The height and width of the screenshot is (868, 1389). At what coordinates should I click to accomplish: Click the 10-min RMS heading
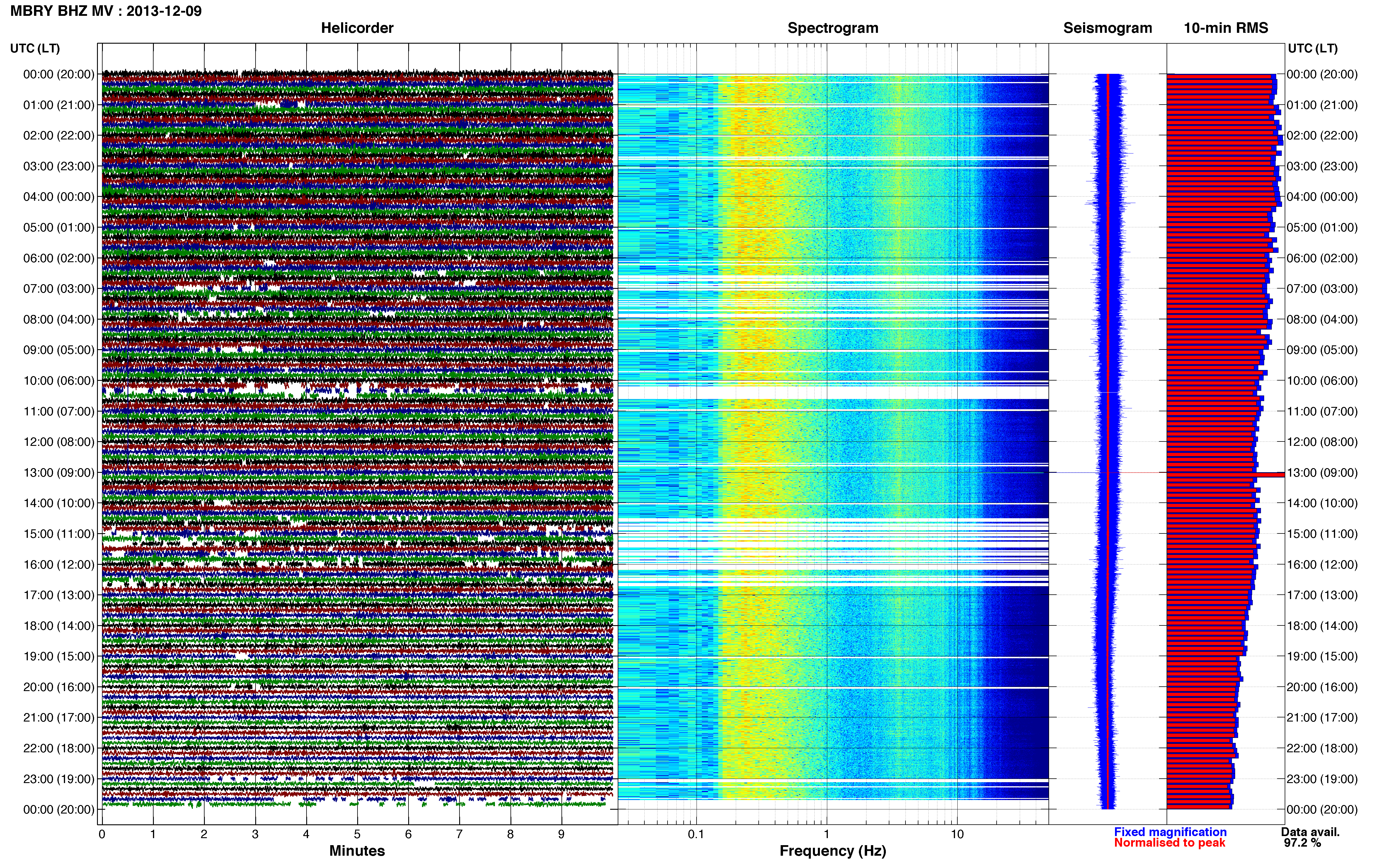pyautogui.click(x=1225, y=28)
